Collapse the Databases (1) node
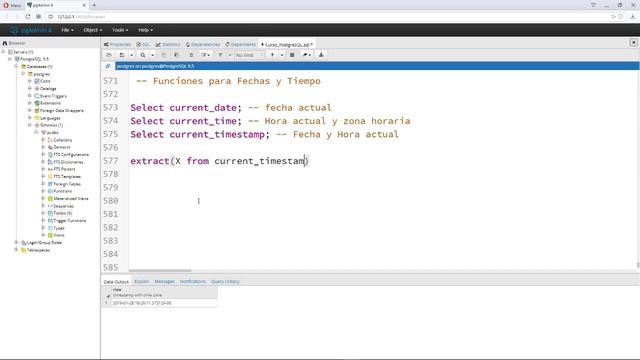The image size is (640, 360). click(16, 67)
